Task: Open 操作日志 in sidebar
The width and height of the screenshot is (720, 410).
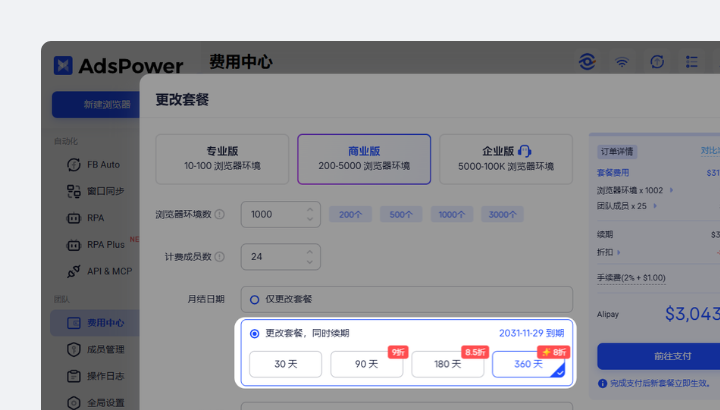Action: (96, 376)
